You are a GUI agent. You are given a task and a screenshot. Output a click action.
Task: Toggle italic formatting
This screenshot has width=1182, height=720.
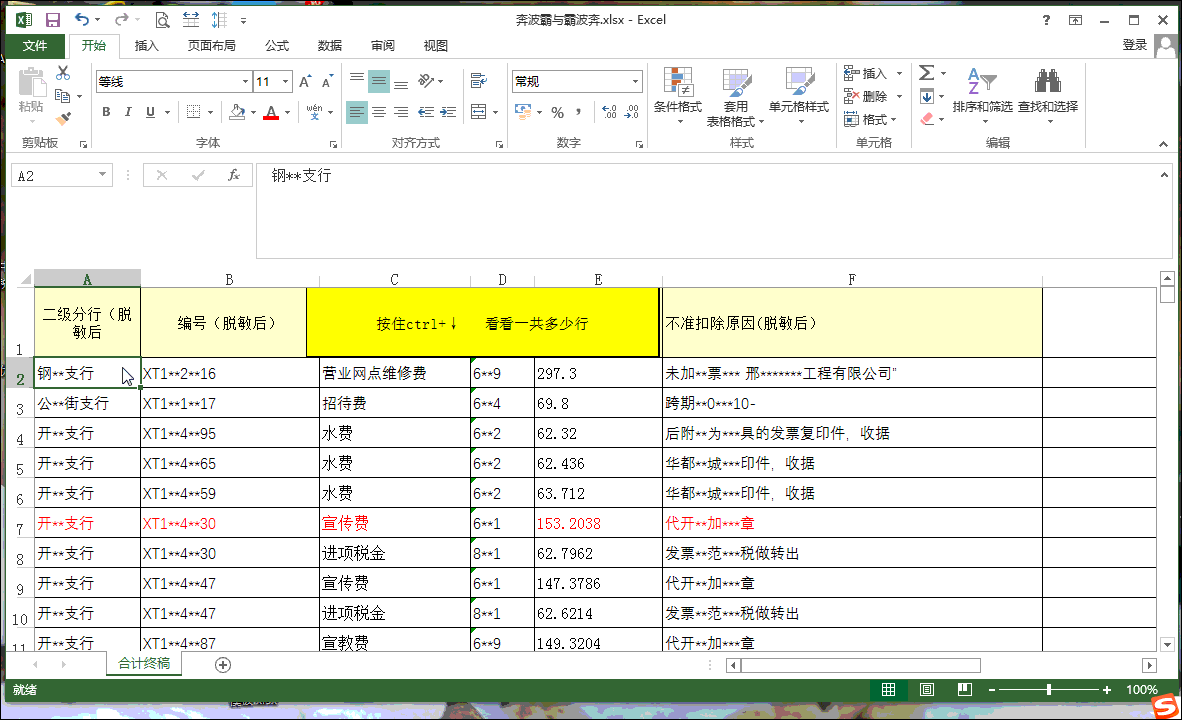[x=128, y=112]
